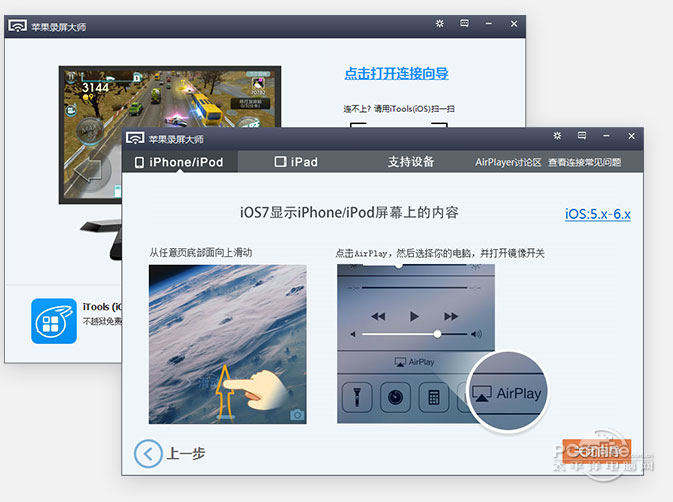Open settings gear in front window title bar
The height and width of the screenshot is (502, 673).
pos(557,136)
